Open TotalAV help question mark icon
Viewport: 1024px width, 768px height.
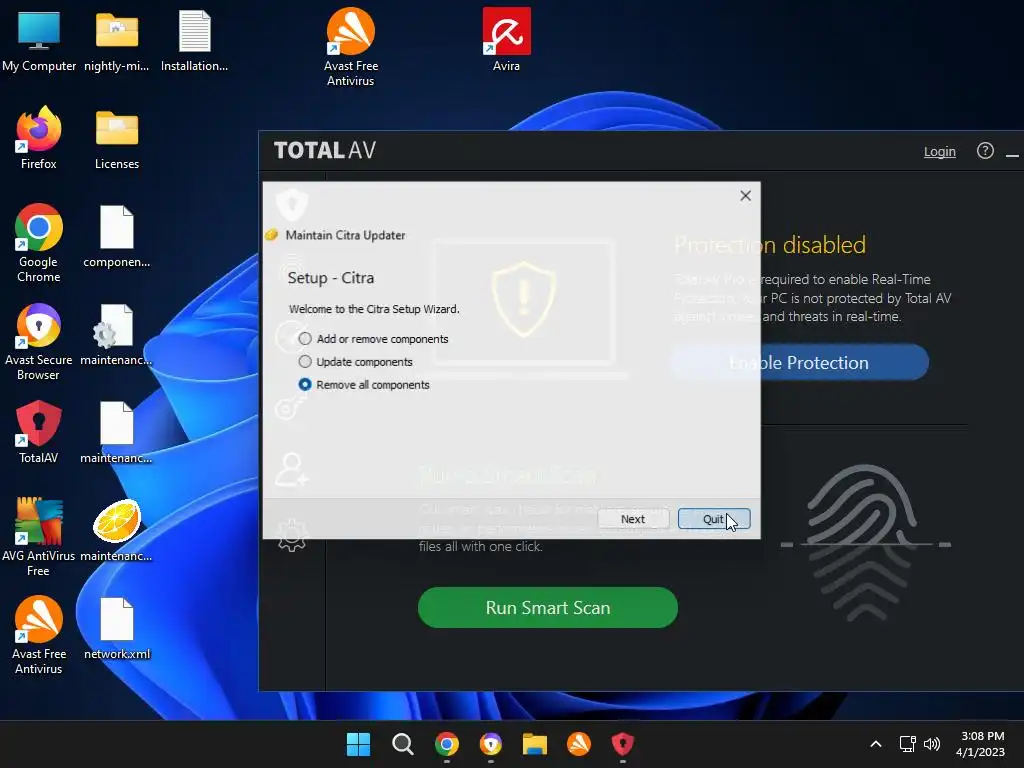985,151
